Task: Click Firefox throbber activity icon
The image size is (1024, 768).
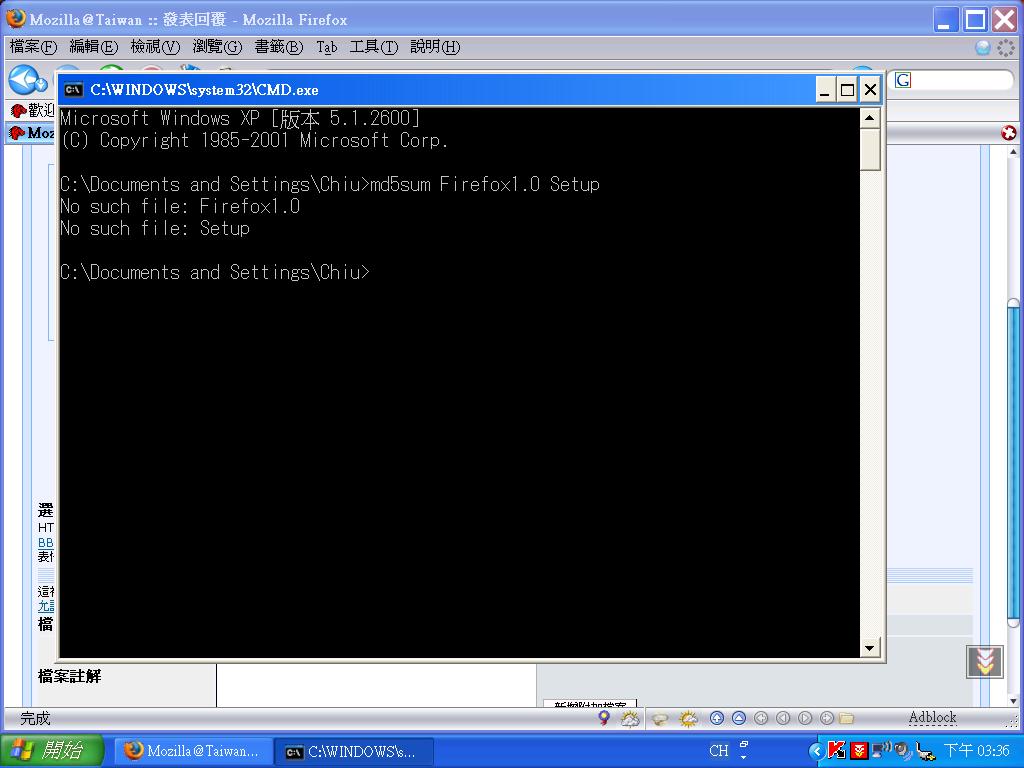Action: click(1006, 47)
